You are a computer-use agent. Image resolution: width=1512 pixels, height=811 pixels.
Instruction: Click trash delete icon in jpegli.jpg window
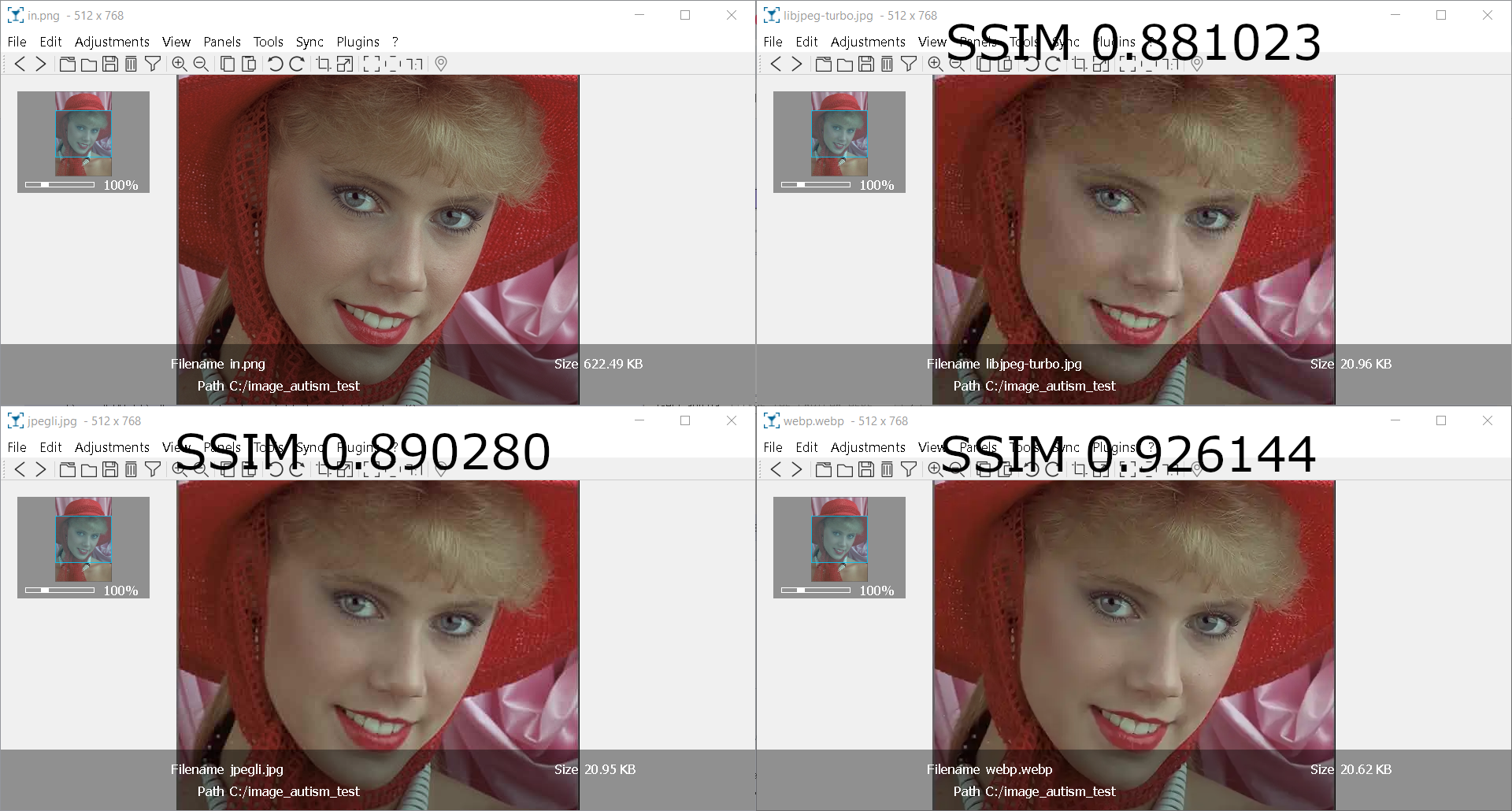coord(131,469)
